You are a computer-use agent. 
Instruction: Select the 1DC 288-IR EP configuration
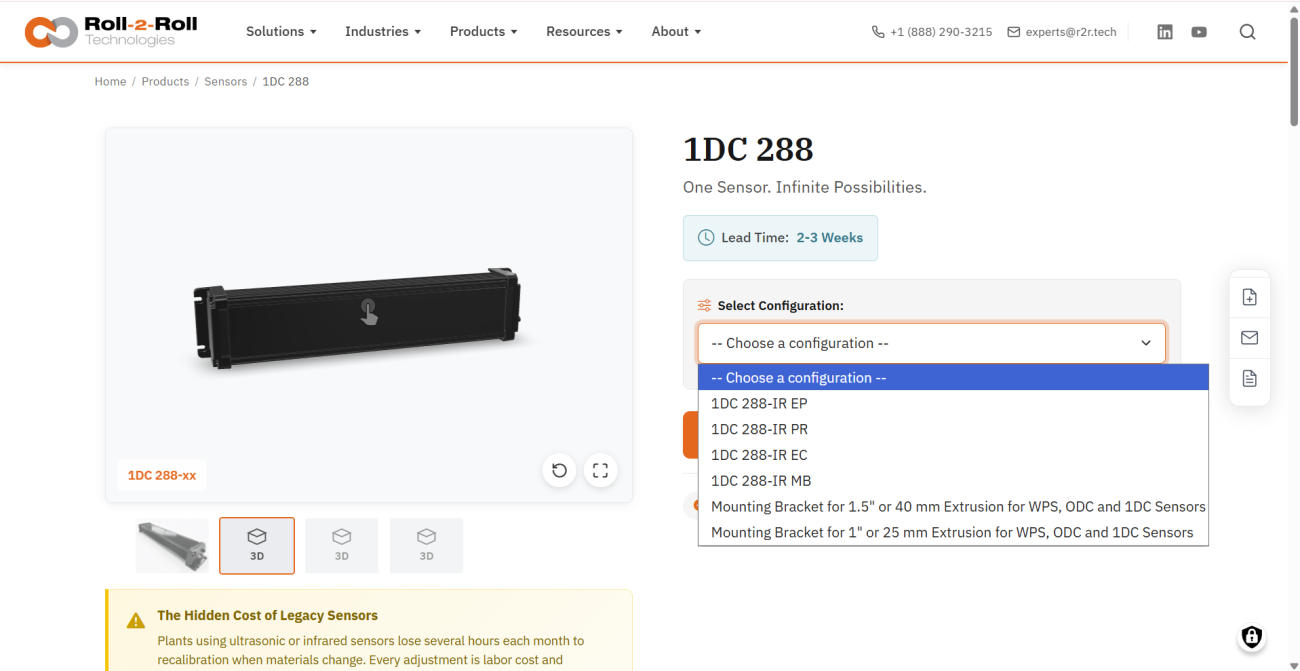(759, 403)
